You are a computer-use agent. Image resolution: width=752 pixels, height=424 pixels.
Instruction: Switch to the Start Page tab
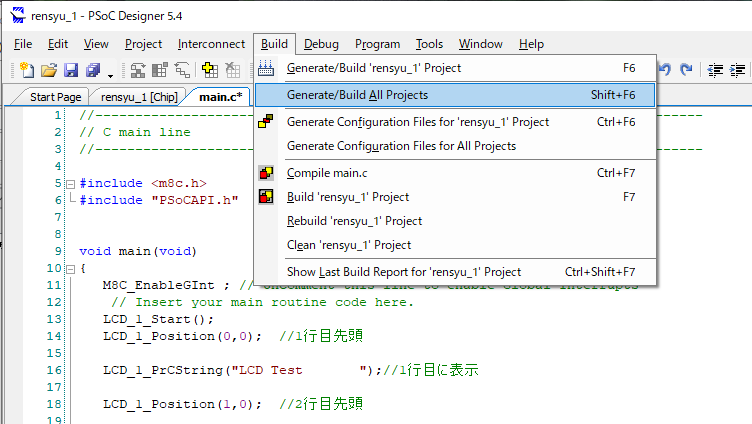[x=53, y=97]
